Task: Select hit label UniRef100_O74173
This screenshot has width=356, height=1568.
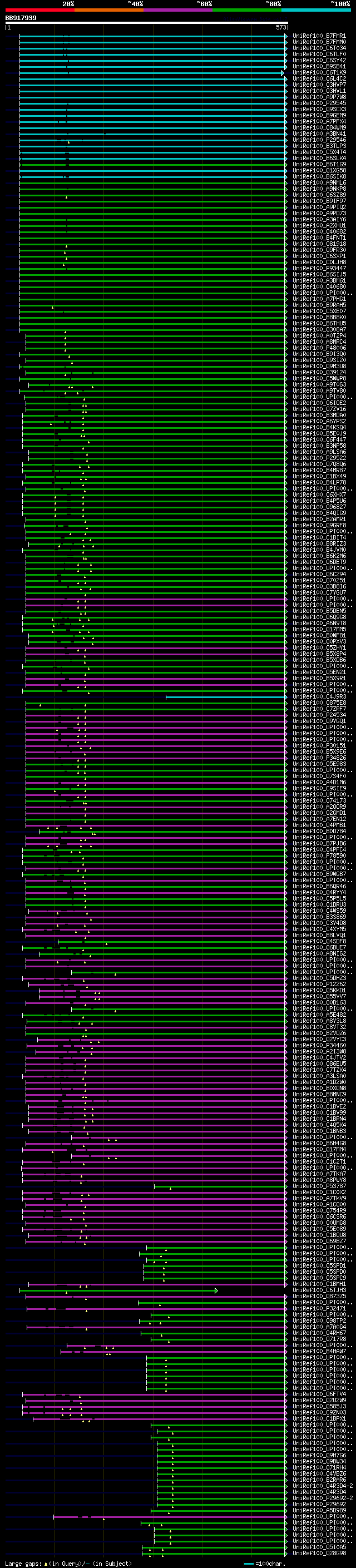Action: coord(319,801)
